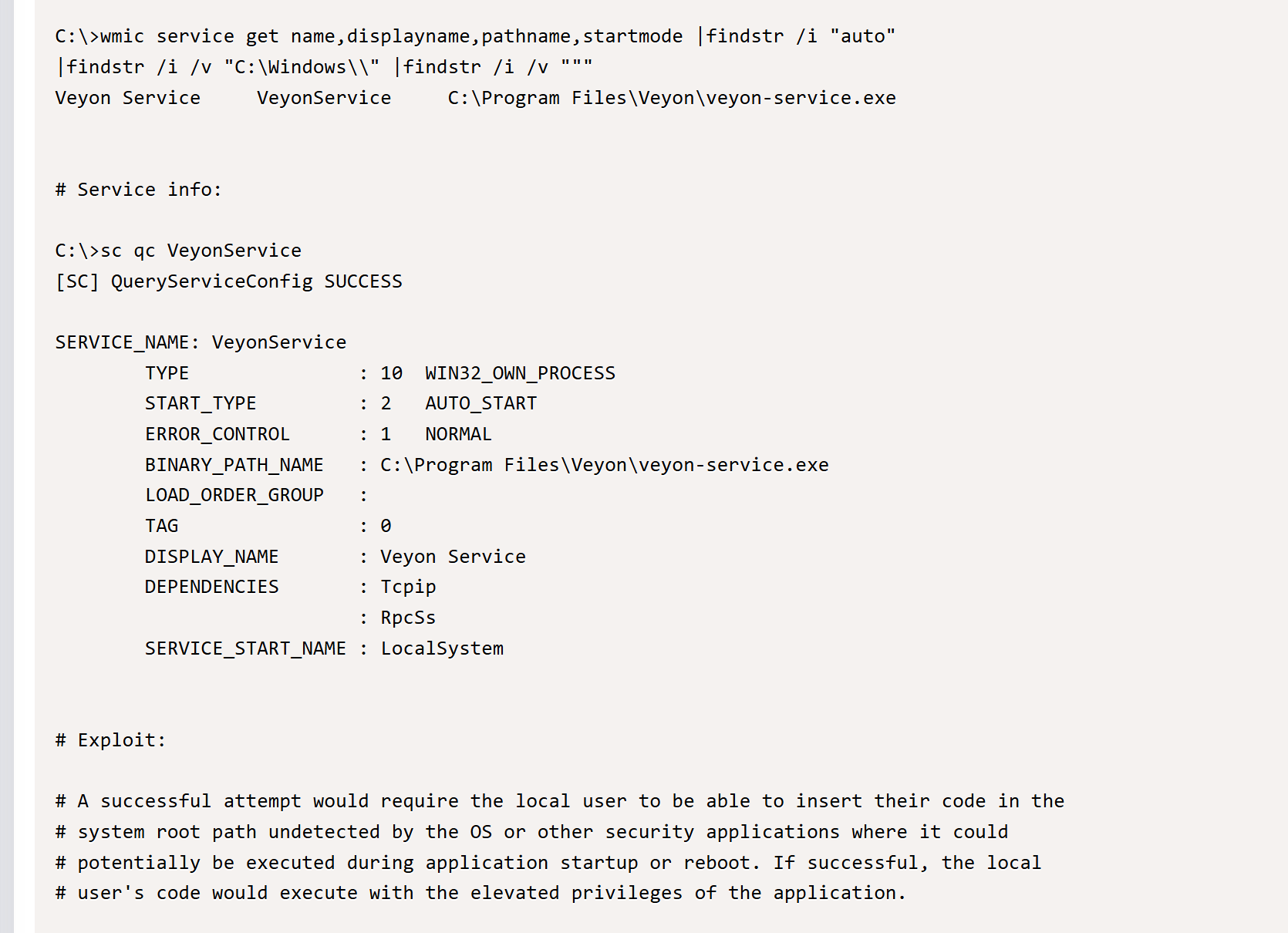Click the ERROR_CONTROL NORMAL value
Image resolution: width=1288 pixels, height=933 pixels.
[x=458, y=434]
